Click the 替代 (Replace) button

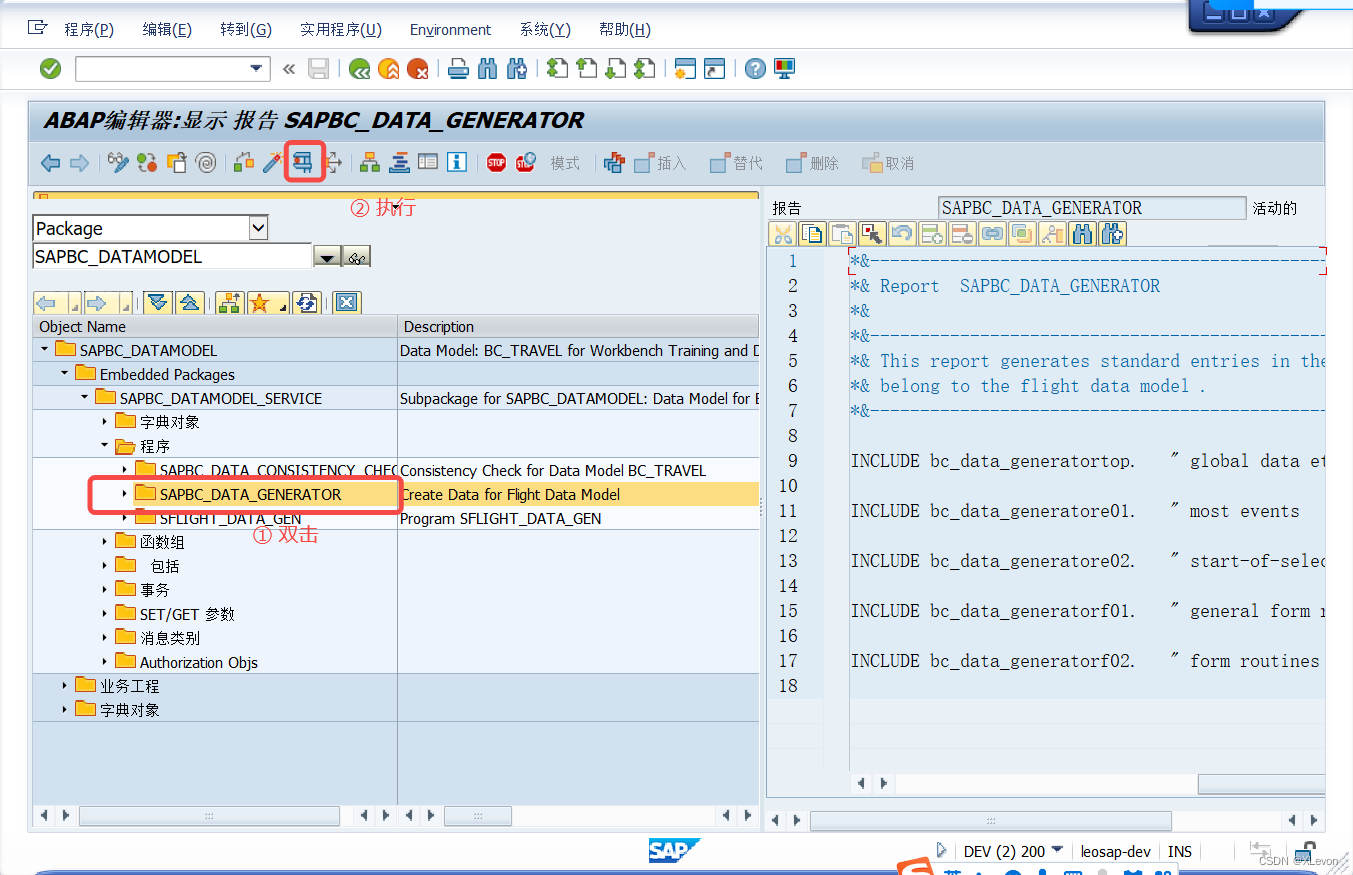tap(737, 163)
